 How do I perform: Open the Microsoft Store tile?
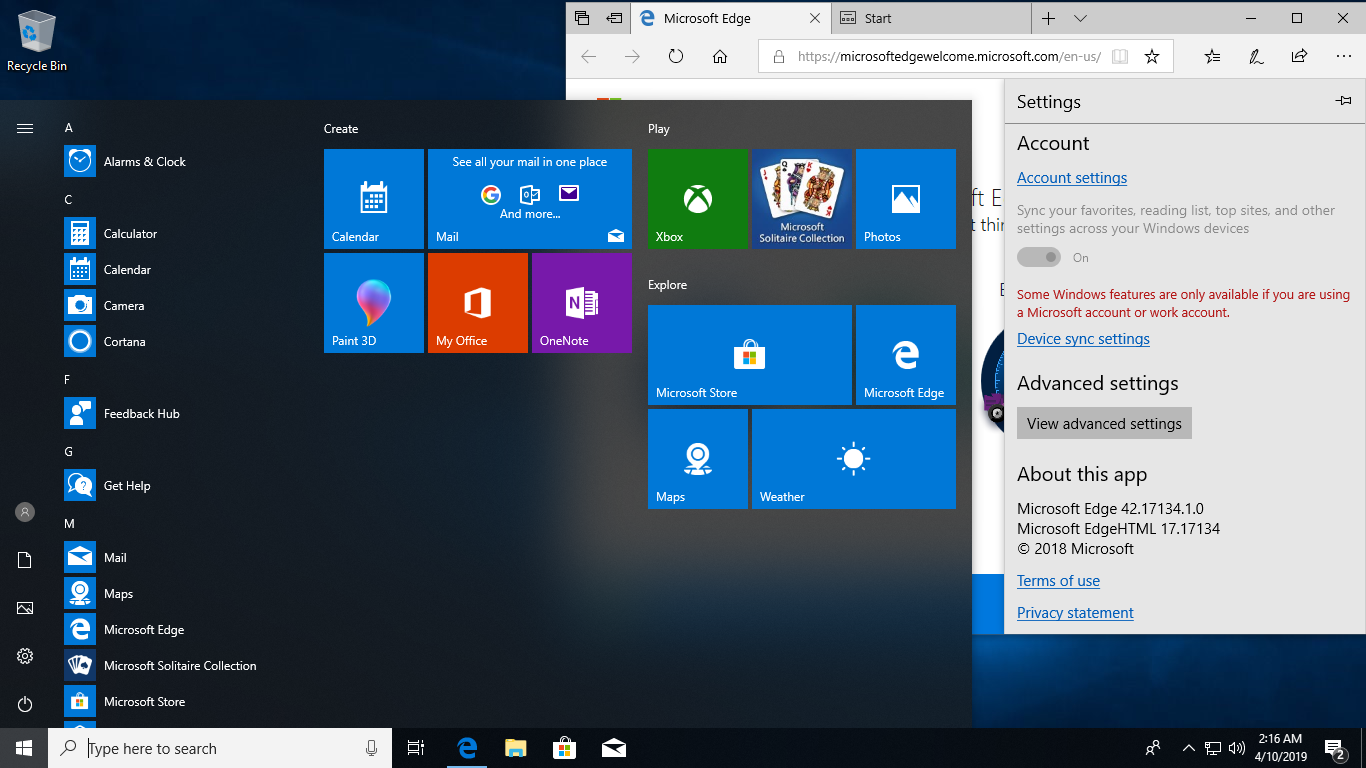pyautogui.click(x=750, y=355)
